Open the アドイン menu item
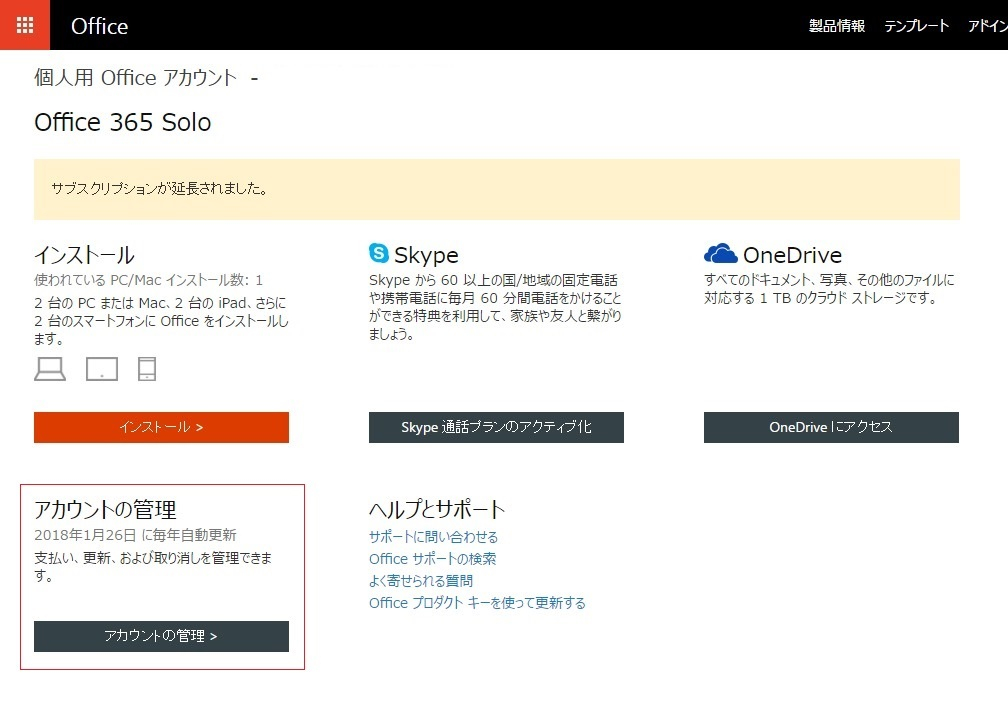Viewport: 1008px width, 707px height. click(x=987, y=26)
